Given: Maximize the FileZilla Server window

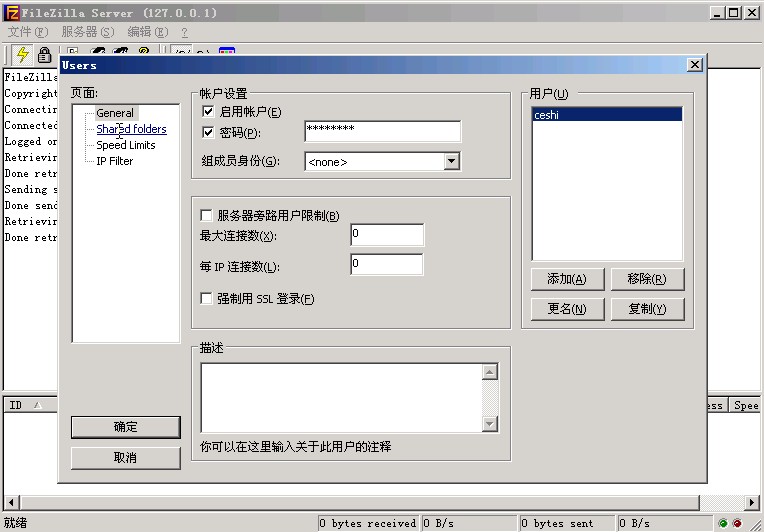Looking at the screenshot, I should pos(734,13).
